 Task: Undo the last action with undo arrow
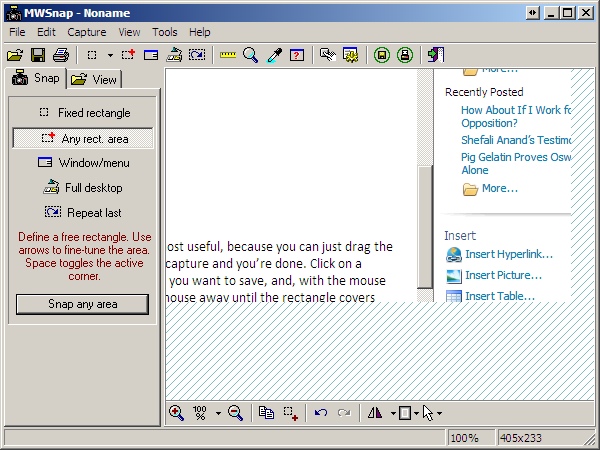point(320,412)
